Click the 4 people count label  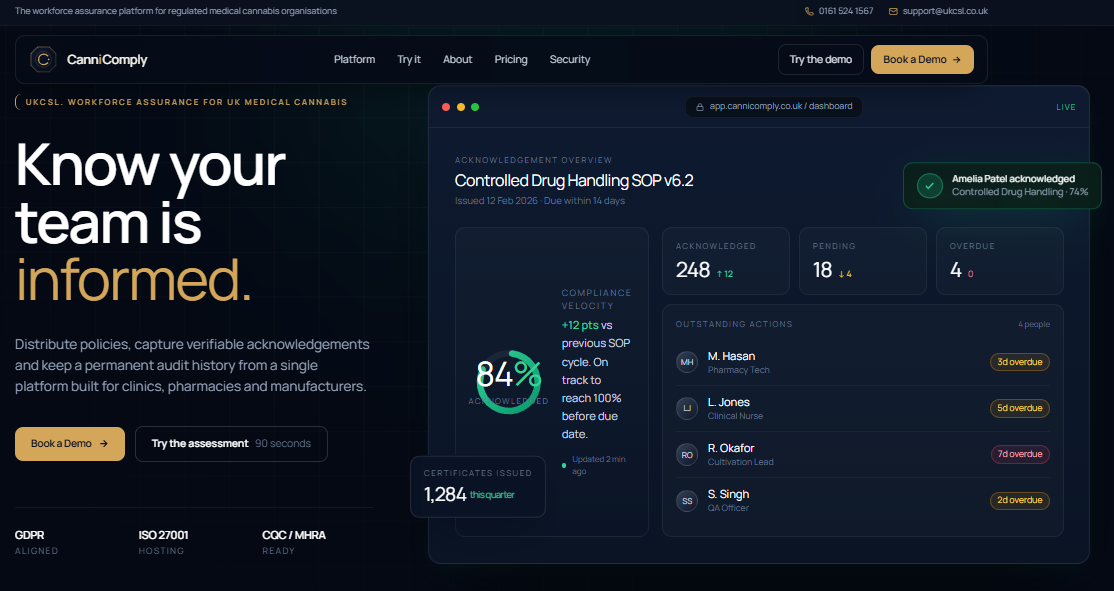point(1034,325)
